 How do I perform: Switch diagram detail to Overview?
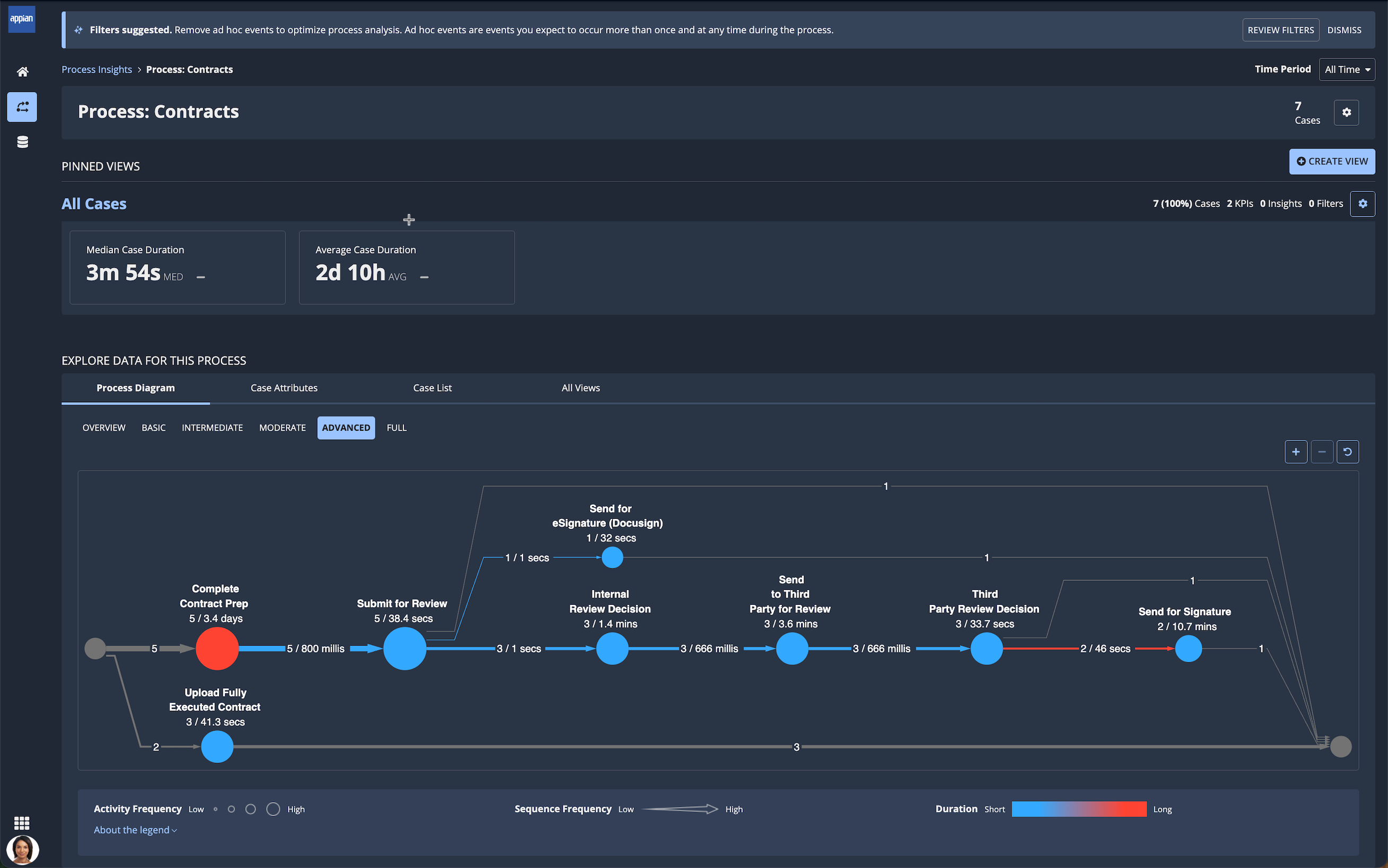pyautogui.click(x=104, y=428)
